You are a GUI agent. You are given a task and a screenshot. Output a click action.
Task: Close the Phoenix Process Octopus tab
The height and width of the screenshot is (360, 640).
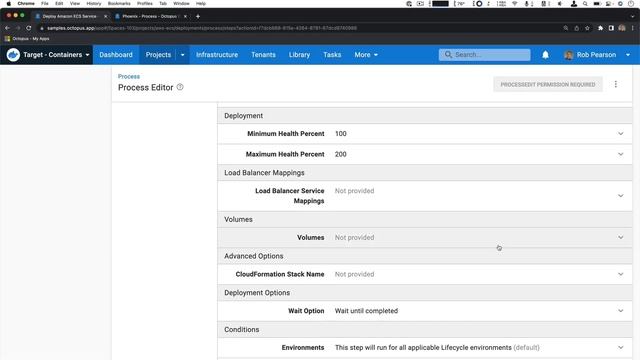[185, 16]
